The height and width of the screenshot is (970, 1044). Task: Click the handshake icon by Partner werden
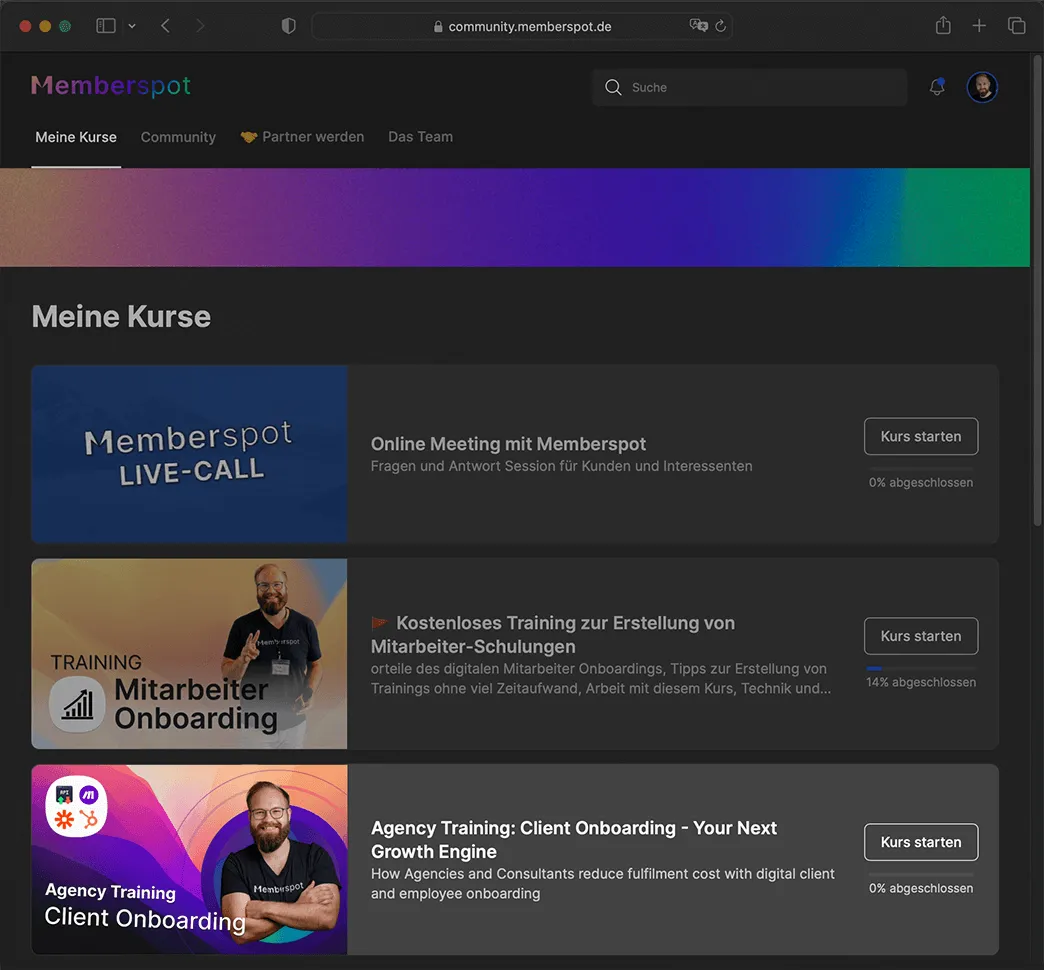pyautogui.click(x=248, y=137)
